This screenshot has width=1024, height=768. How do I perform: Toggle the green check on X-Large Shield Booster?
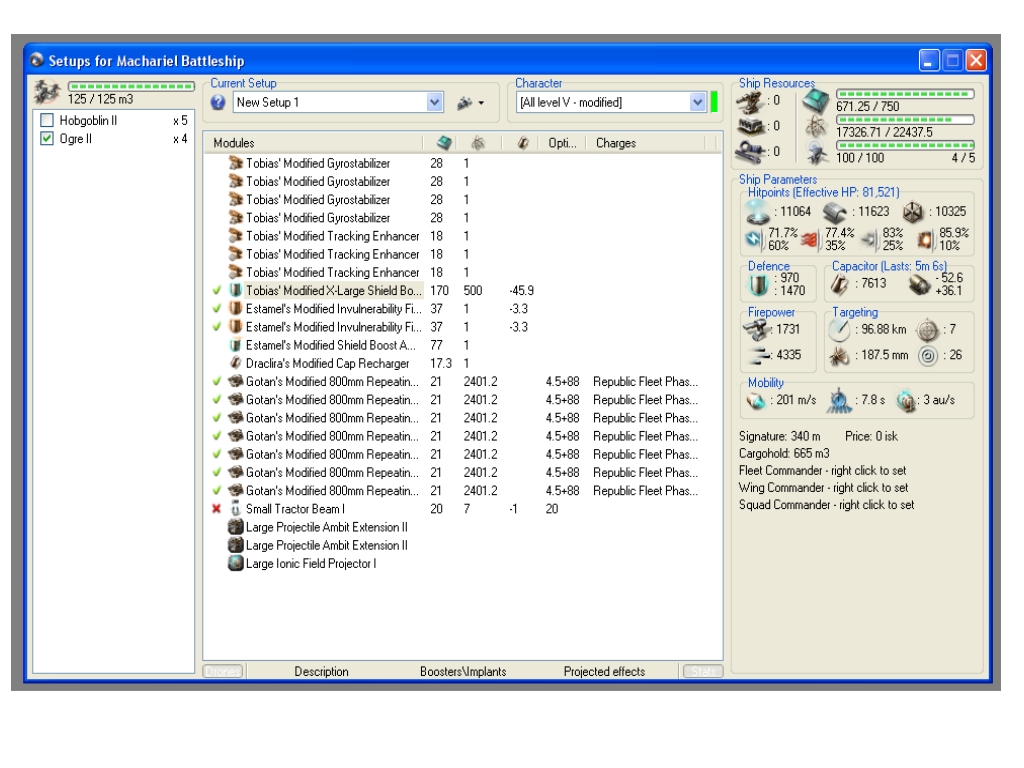click(x=218, y=290)
